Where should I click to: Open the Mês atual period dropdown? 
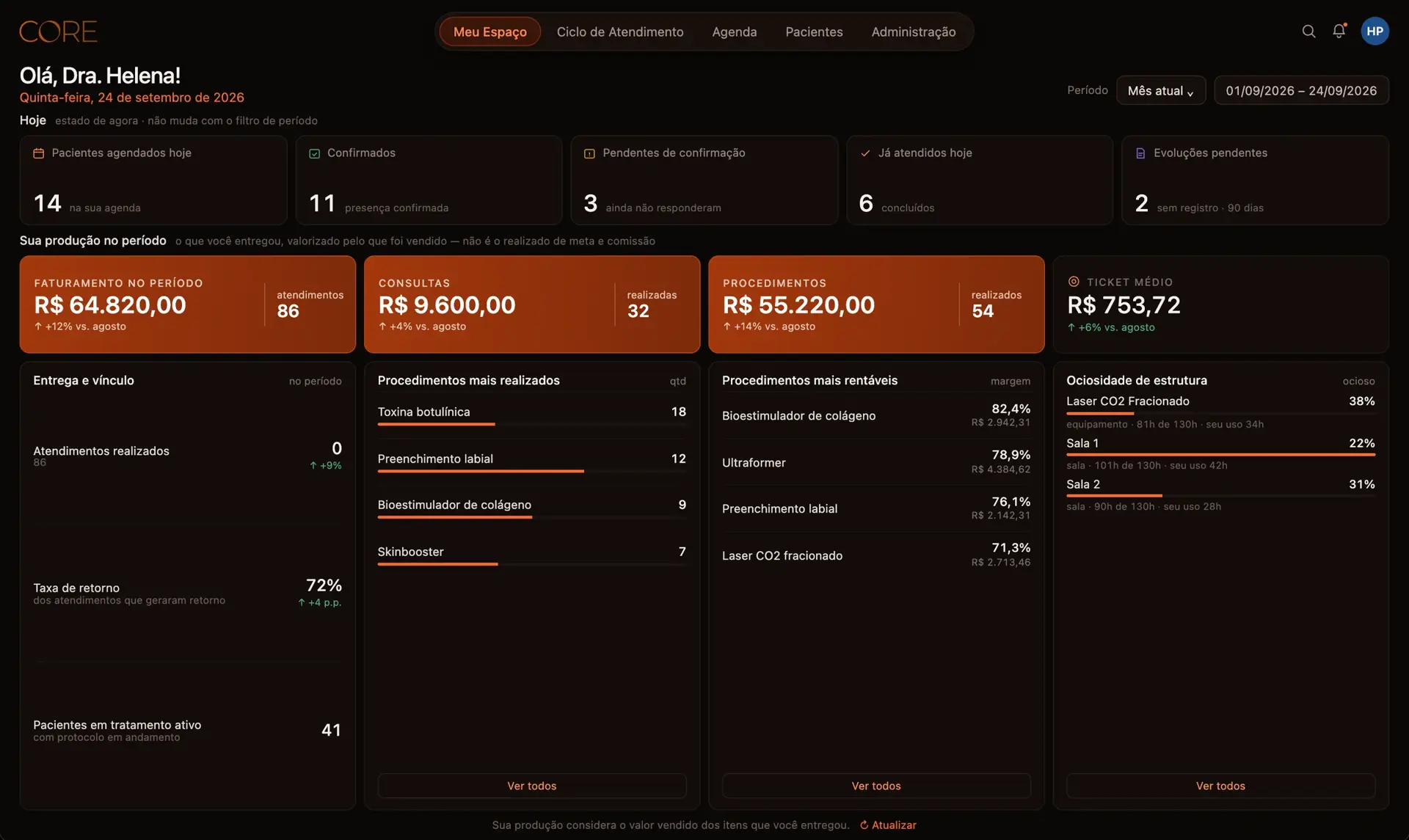[1161, 90]
